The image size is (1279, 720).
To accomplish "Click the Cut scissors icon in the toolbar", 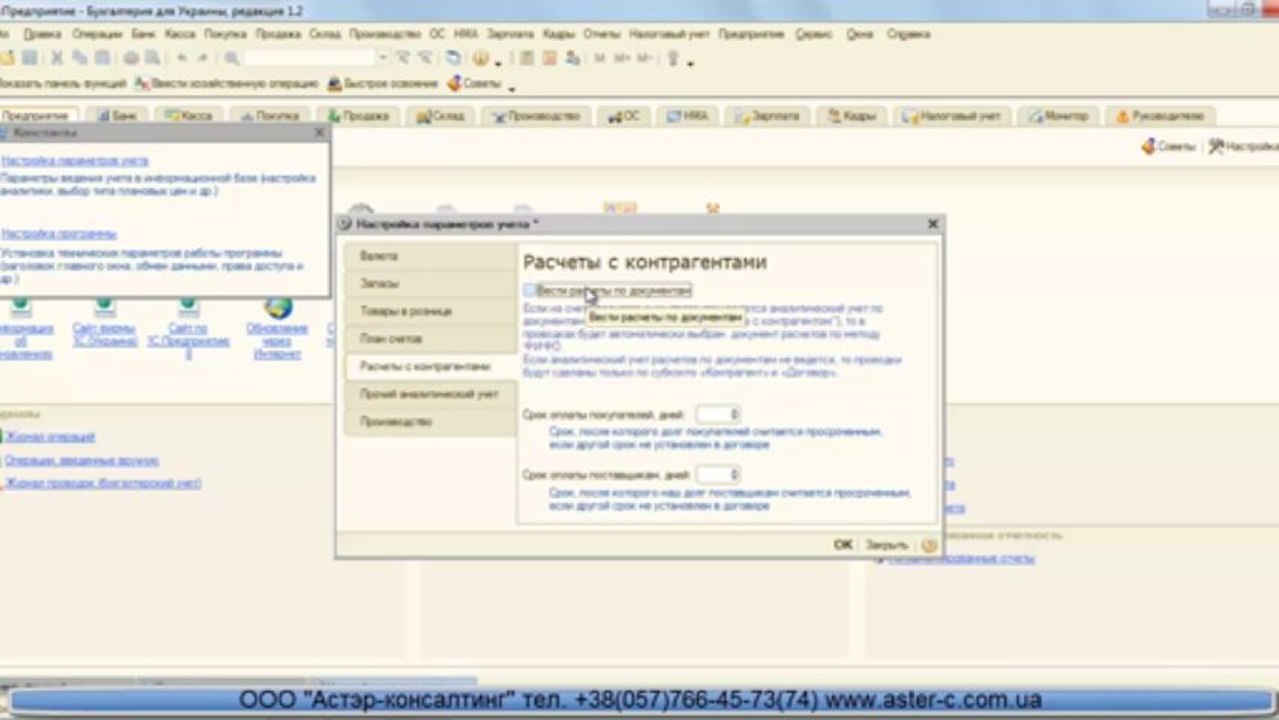I will (56, 58).
